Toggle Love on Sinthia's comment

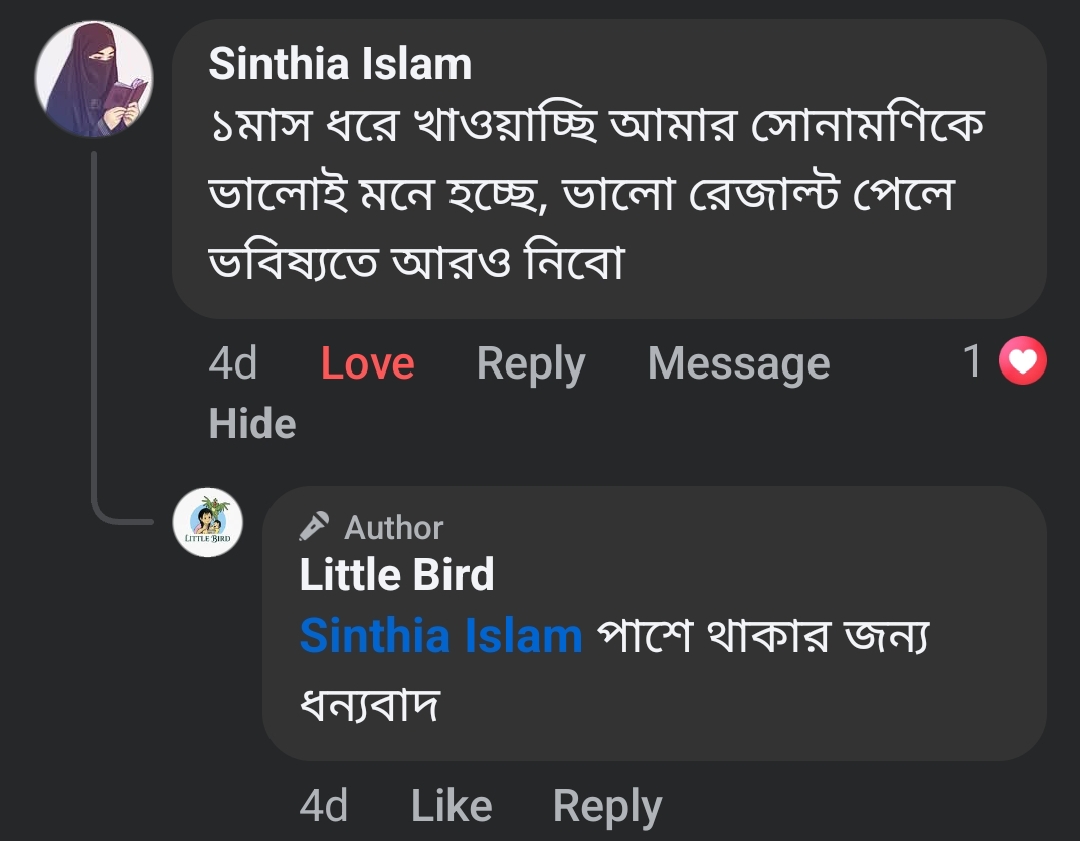coord(367,364)
